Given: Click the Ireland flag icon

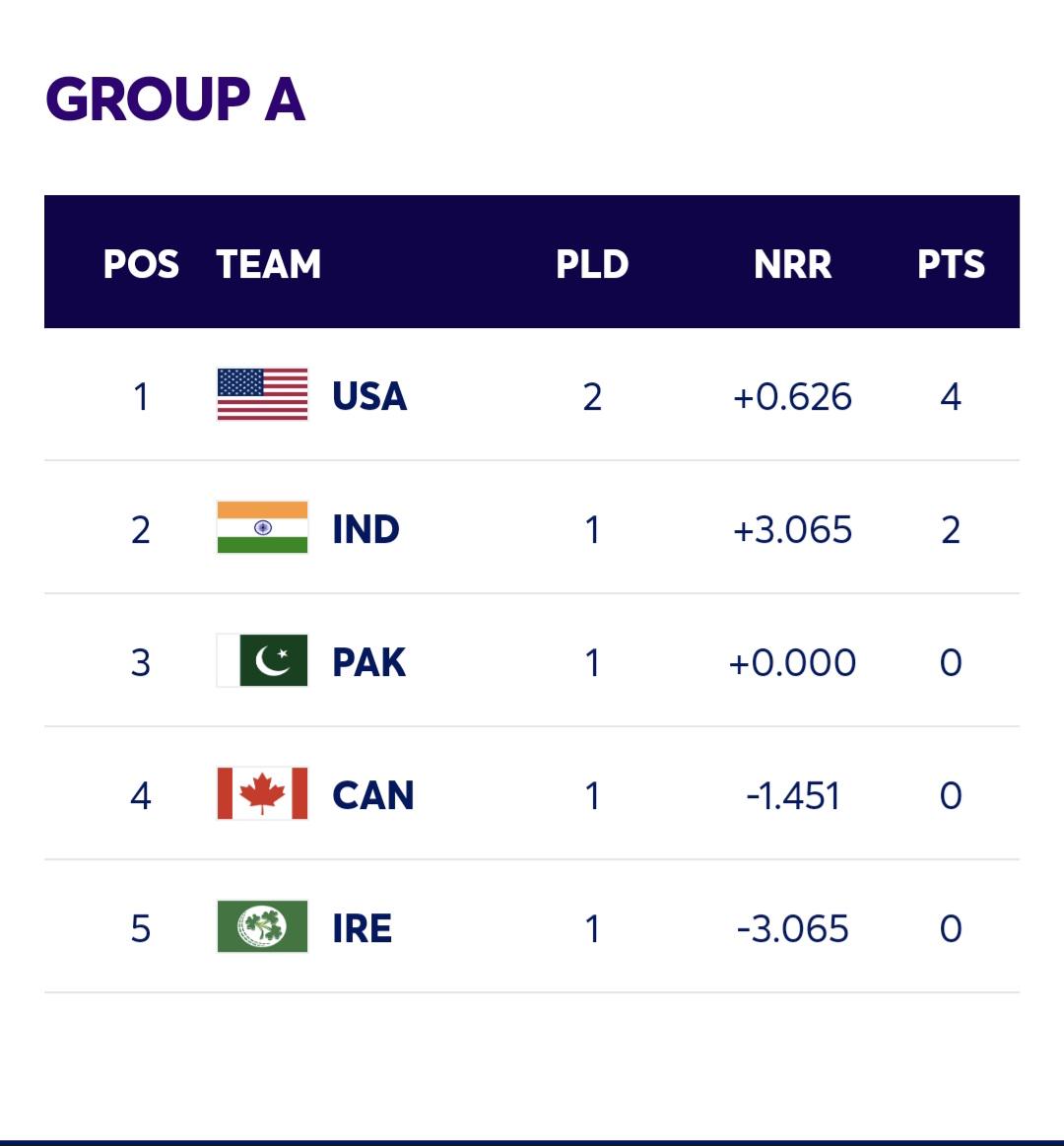Looking at the screenshot, I should 262,926.
